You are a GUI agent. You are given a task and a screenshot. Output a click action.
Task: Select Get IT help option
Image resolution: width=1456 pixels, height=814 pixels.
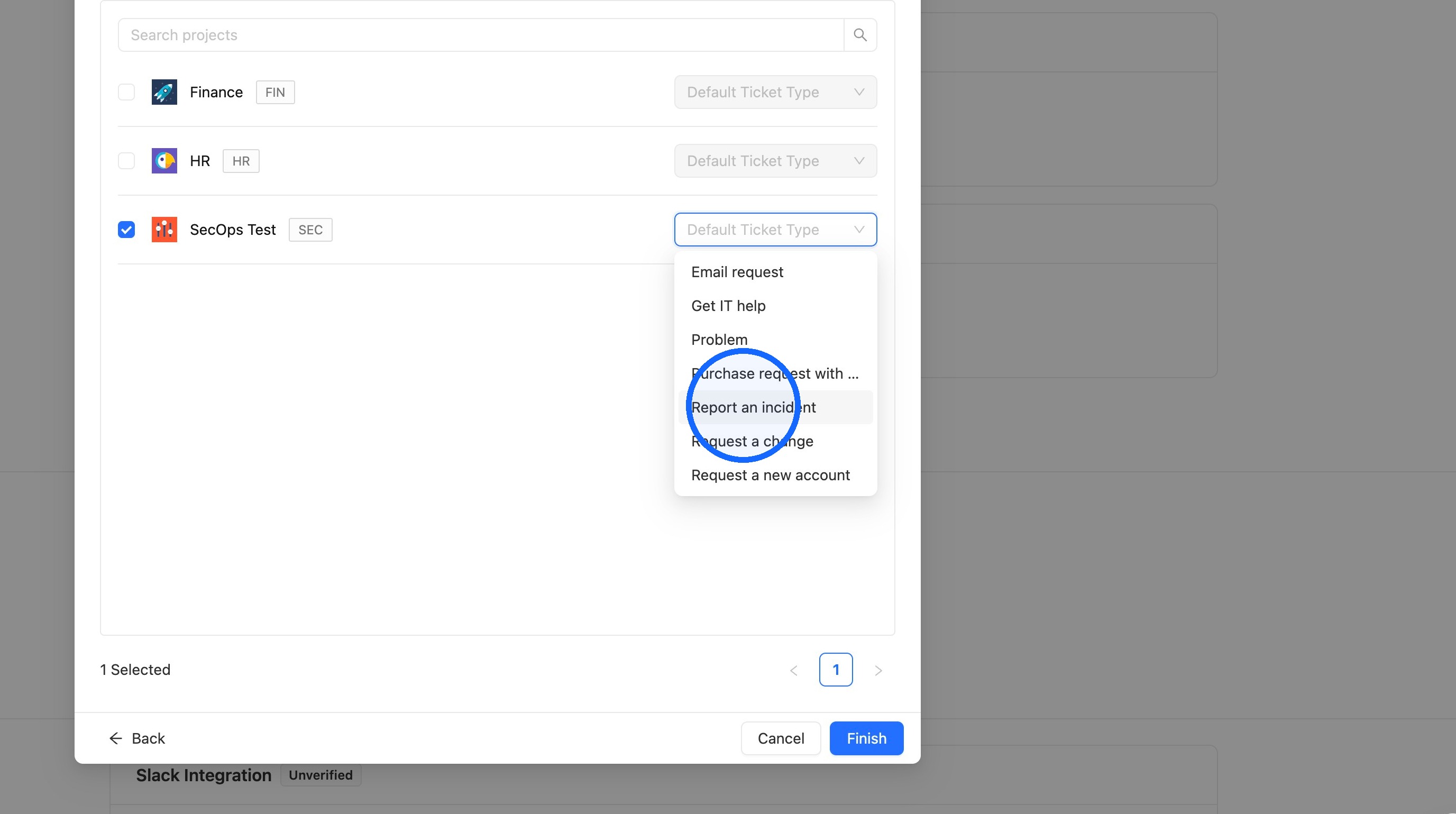(775, 306)
